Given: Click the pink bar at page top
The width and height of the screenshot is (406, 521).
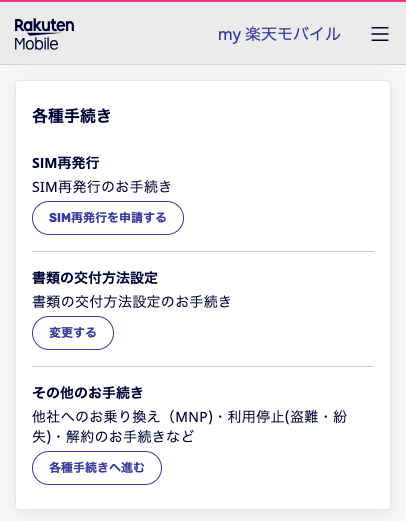Looking at the screenshot, I should [x=203, y=1].
